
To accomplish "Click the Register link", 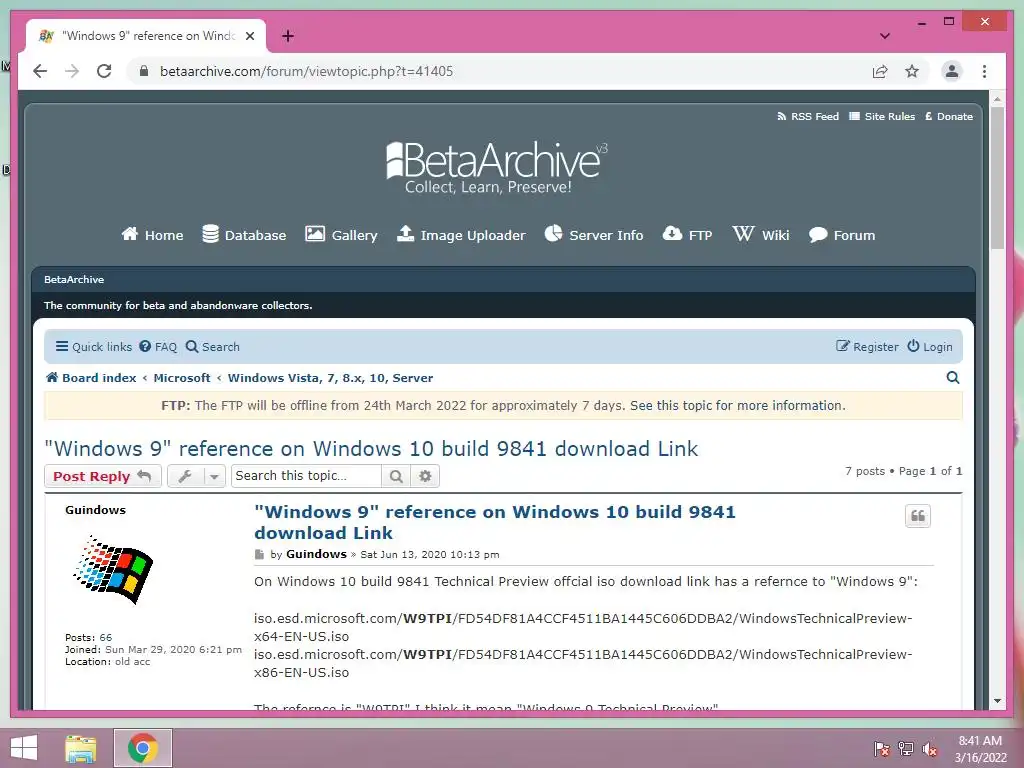I will (867, 347).
